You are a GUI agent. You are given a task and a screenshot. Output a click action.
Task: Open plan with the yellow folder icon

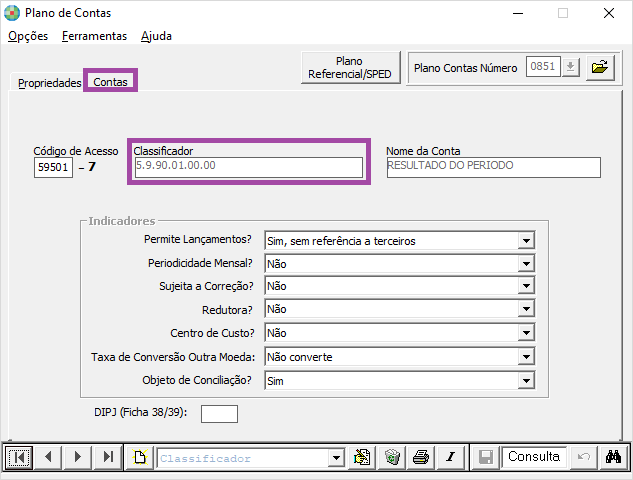[x=600, y=67]
